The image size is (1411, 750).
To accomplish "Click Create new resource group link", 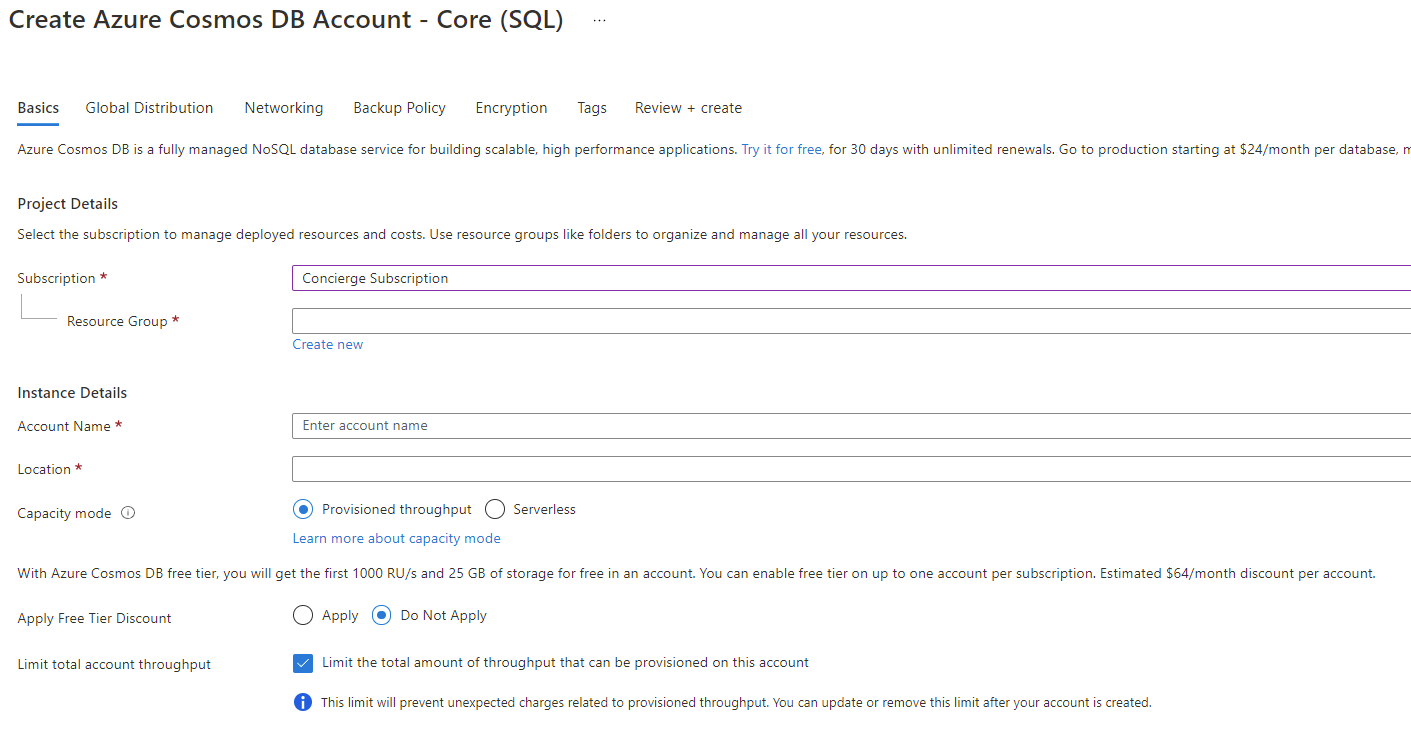I will coord(328,344).
